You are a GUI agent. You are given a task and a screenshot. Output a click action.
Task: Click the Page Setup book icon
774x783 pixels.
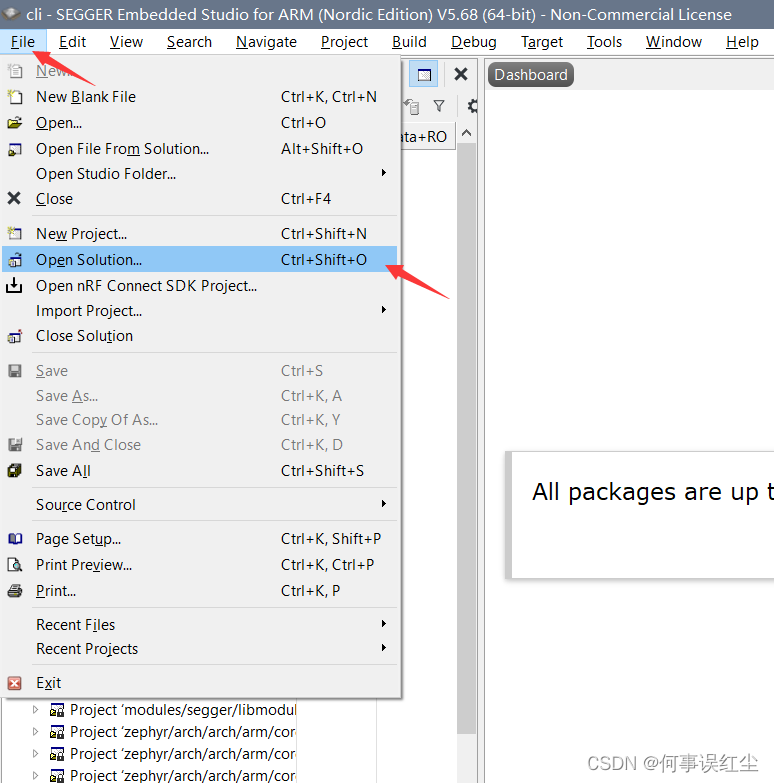pyautogui.click(x=15, y=538)
